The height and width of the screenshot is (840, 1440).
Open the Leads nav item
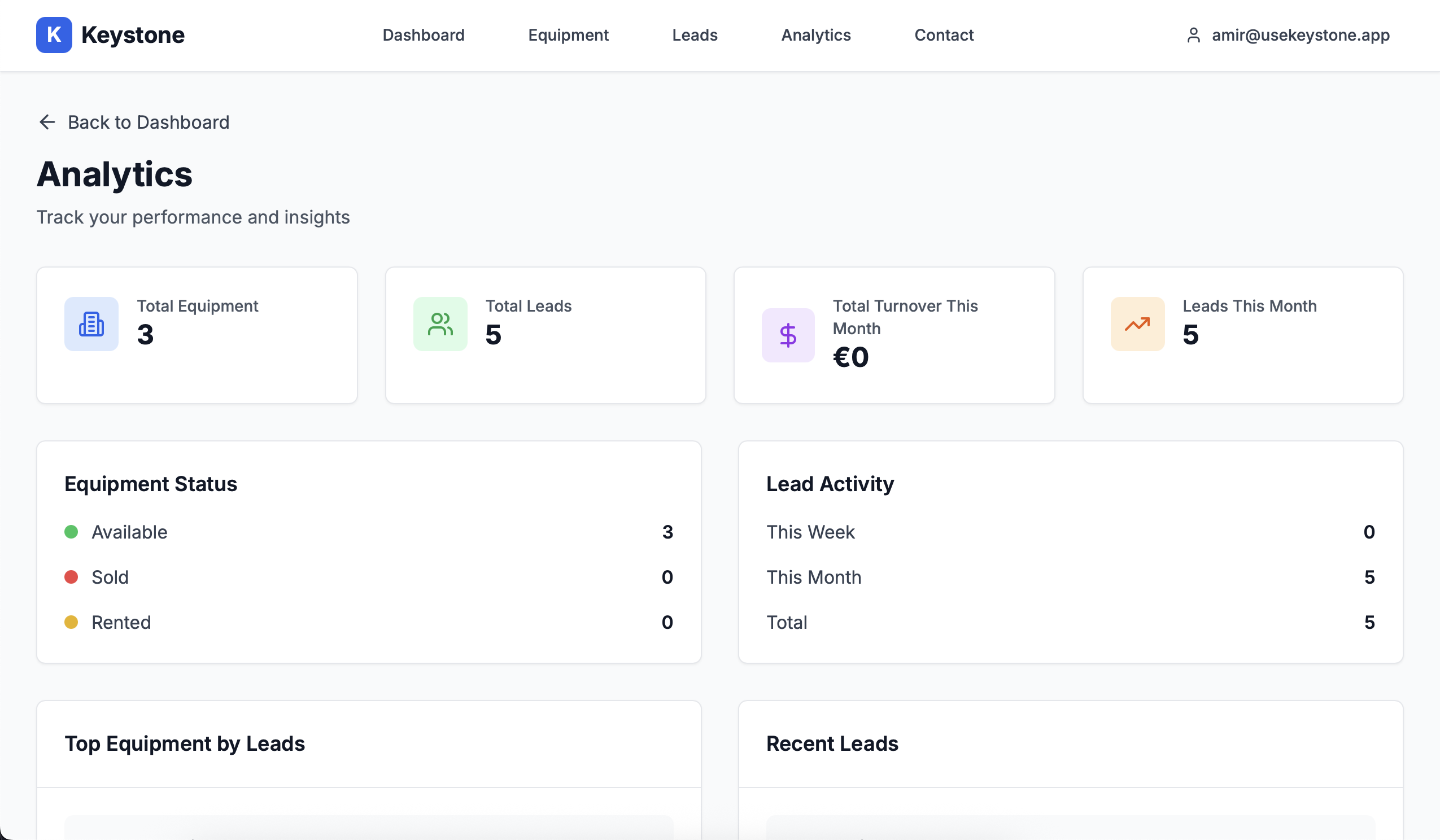694,36
